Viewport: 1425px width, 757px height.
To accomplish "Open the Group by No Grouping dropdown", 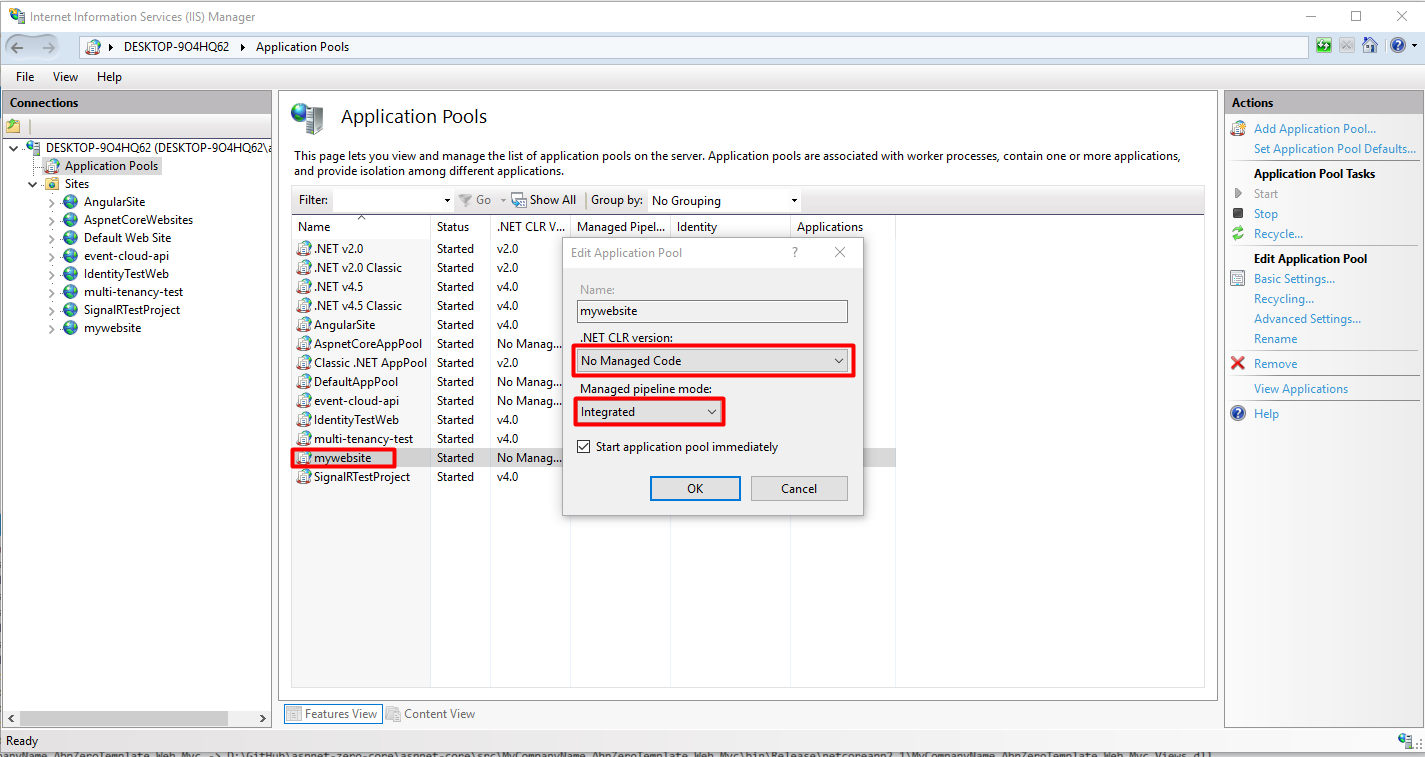I will (x=724, y=201).
